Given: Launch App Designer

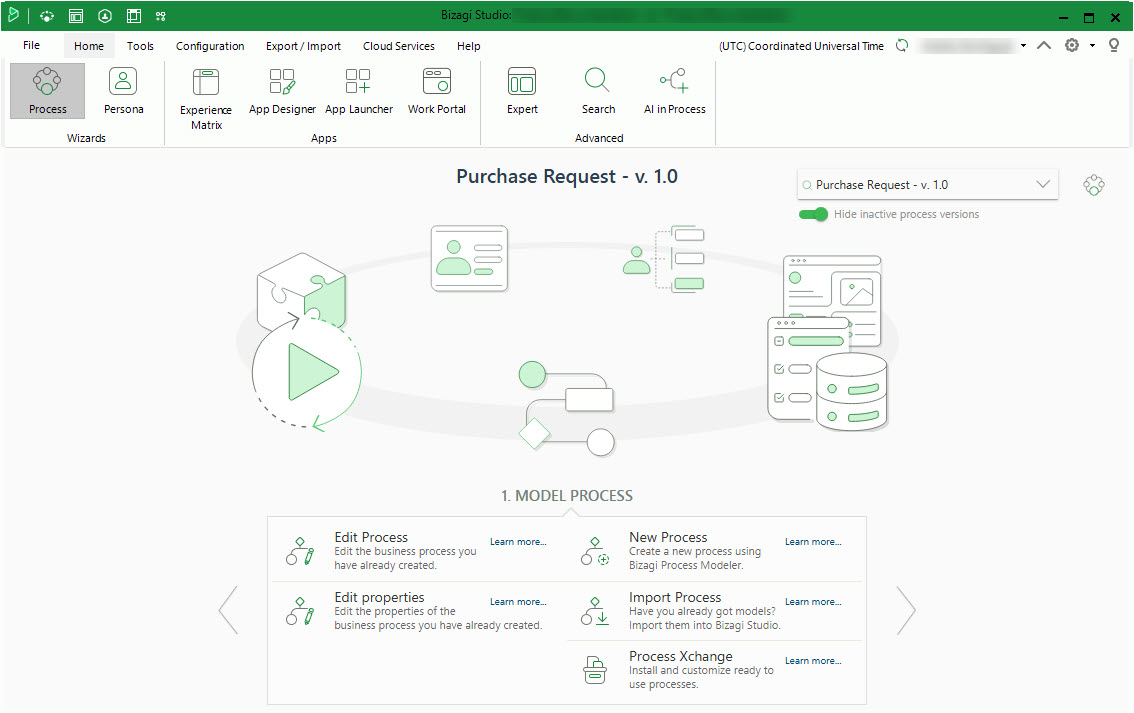Looking at the screenshot, I should click(x=282, y=90).
